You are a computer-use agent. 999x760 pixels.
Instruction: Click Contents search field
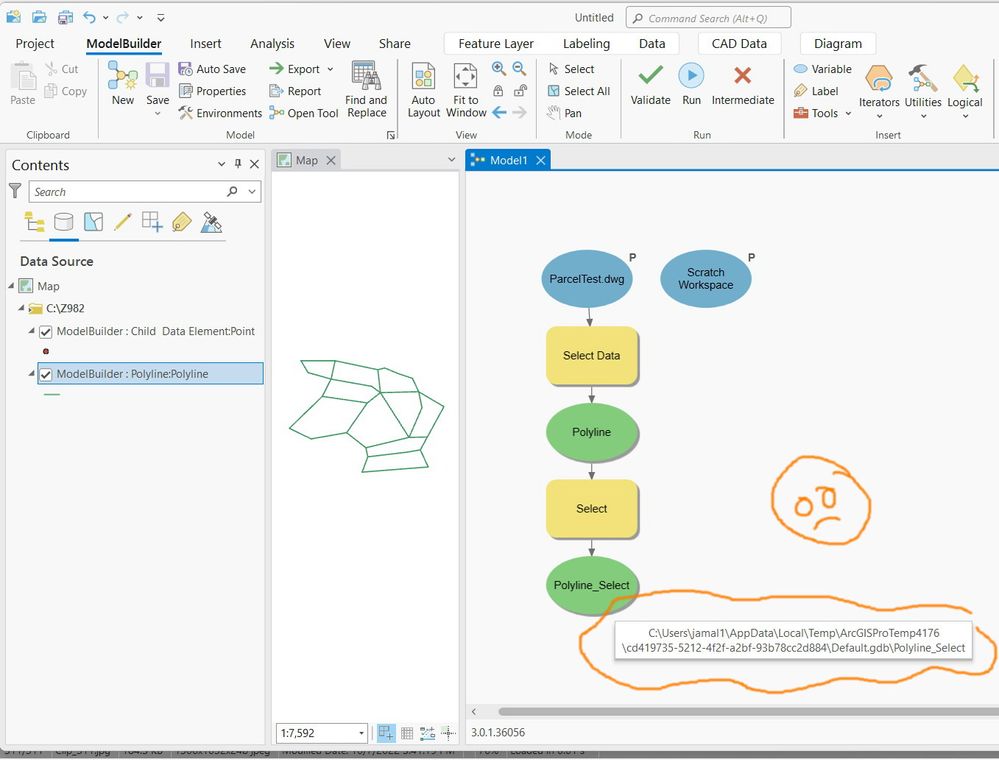tap(127, 192)
